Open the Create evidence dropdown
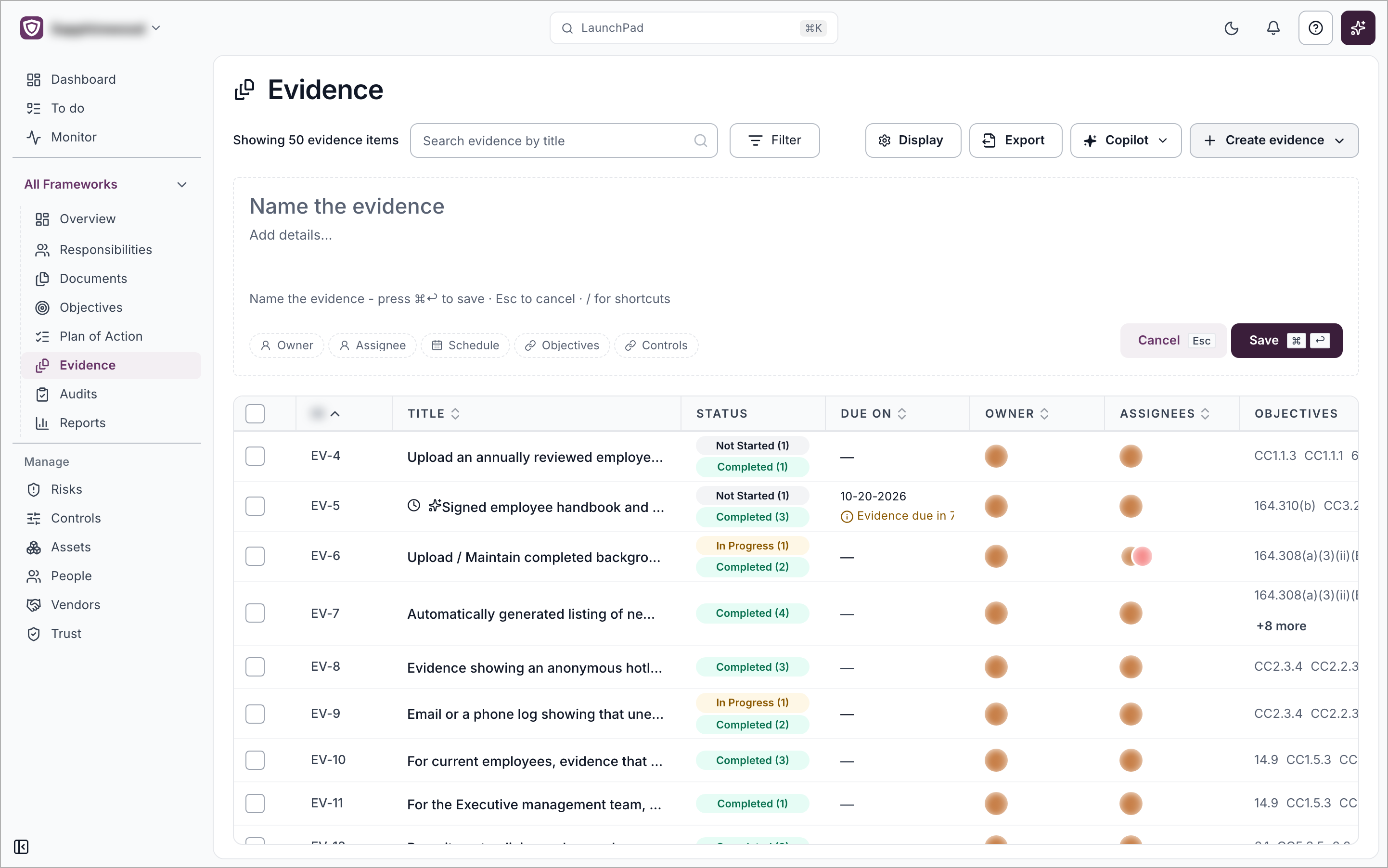Viewport: 1388px width, 868px height. click(1274, 140)
